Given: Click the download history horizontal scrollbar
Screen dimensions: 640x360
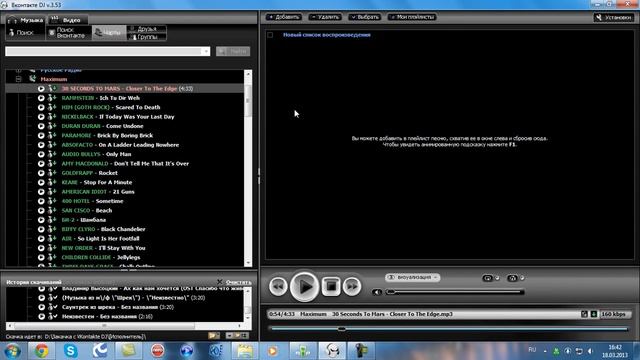Looking at the screenshot, I should click(124, 326).
